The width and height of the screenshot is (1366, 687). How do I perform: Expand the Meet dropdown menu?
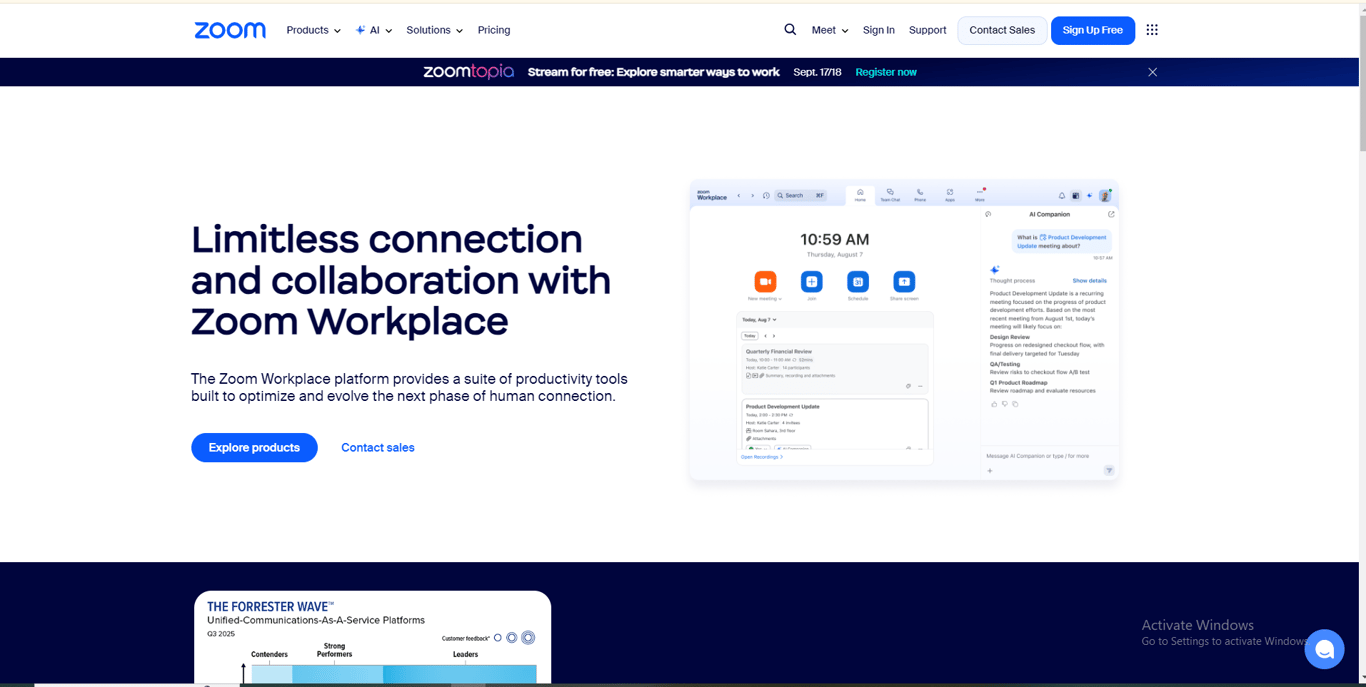click(830, 30)
